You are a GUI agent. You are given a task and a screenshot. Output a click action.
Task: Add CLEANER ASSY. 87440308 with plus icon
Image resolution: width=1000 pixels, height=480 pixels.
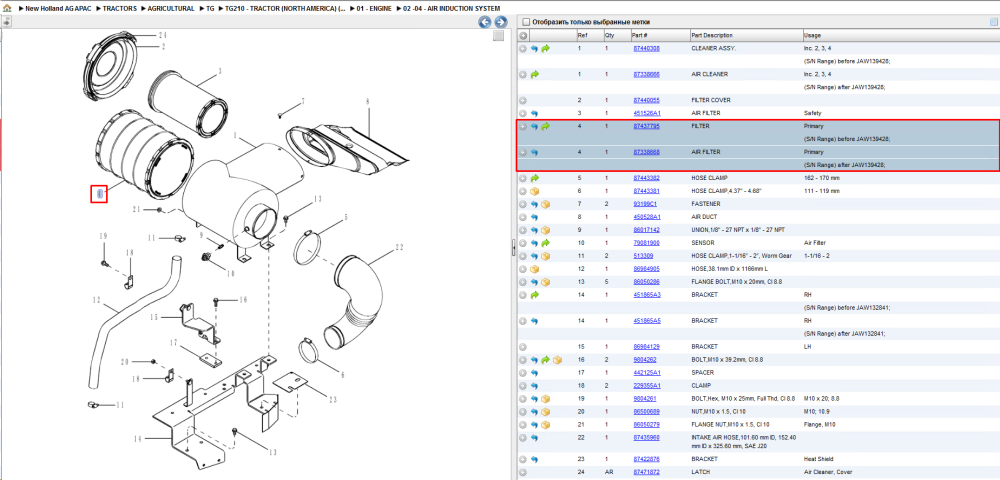[523, 48]
